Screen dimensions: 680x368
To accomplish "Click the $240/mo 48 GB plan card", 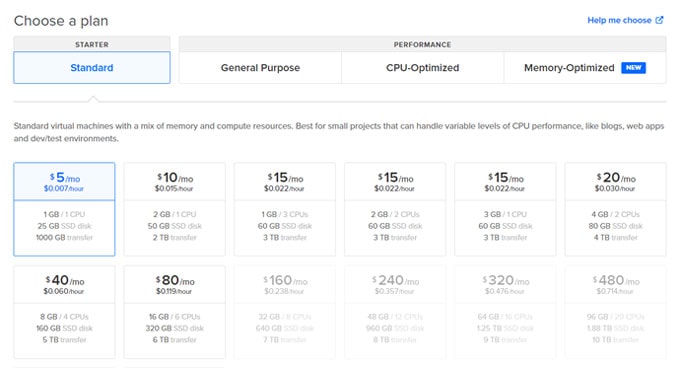I will tap(395, 312).
